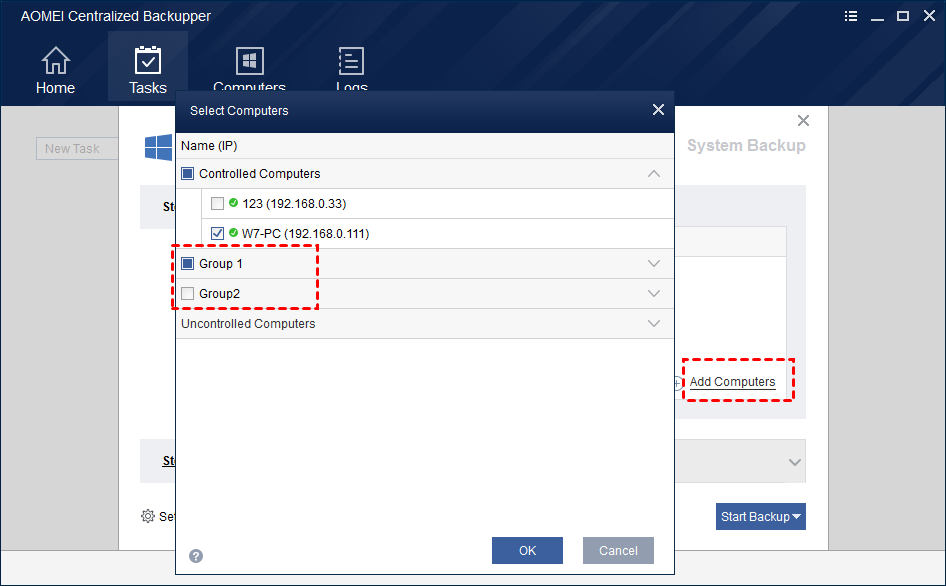Collapse the Controlled Computers section

[653, 174]
